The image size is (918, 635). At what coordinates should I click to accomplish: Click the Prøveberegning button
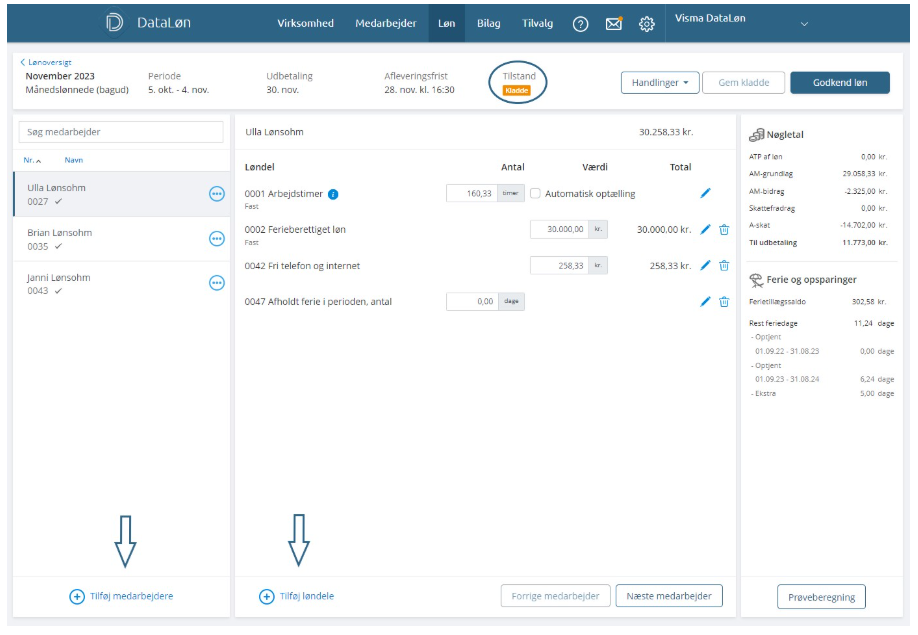(x=821, y=596)
